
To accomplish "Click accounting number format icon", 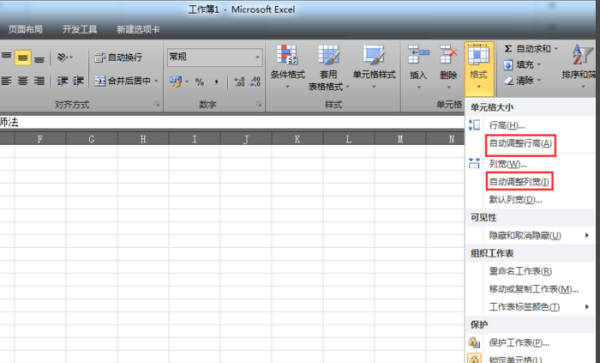I will point(176,81).
